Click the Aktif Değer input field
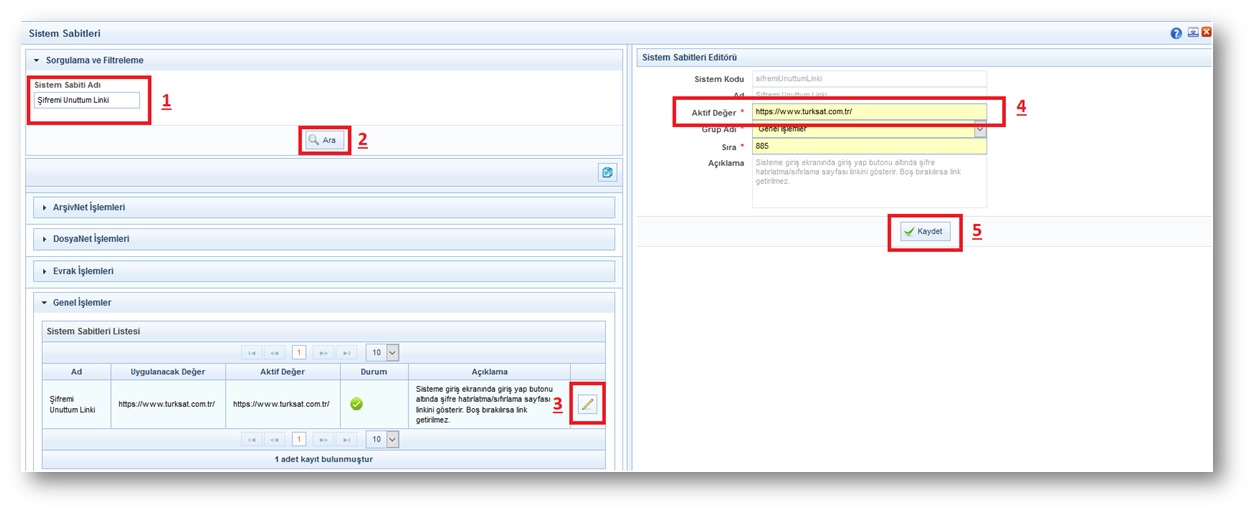Image resolution: width=1255 pixels, height=514 pixels. (x=868, y=112)
